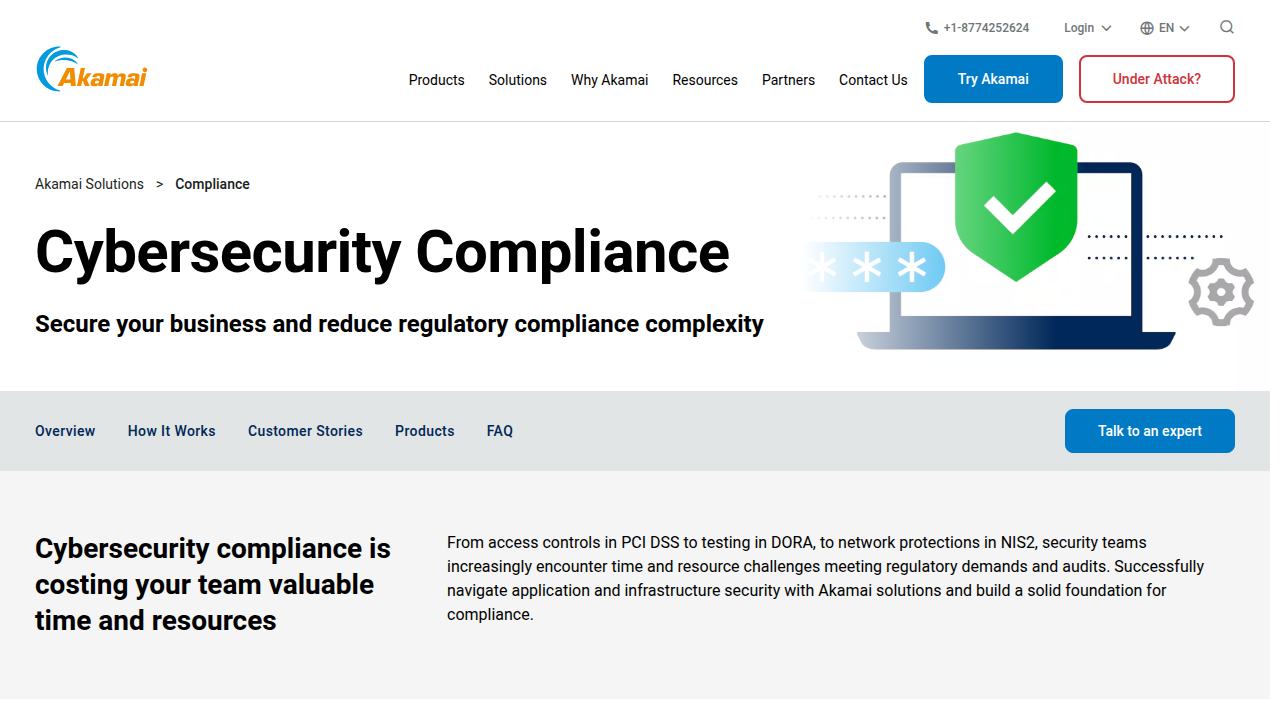The image size is (1280, 720).
Task: Open the Partners menu
Action: (788, 80)
